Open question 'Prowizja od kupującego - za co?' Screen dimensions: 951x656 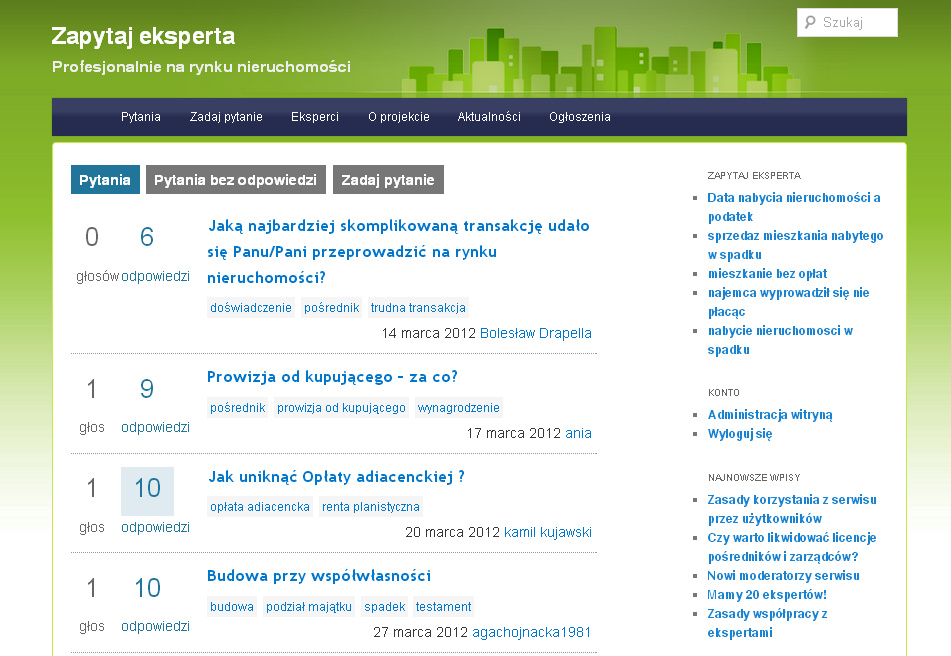(332, 377)
